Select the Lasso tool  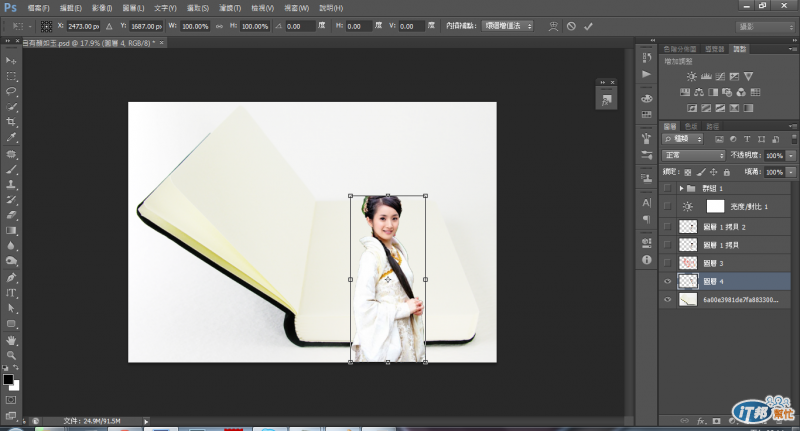pos(12,91)
